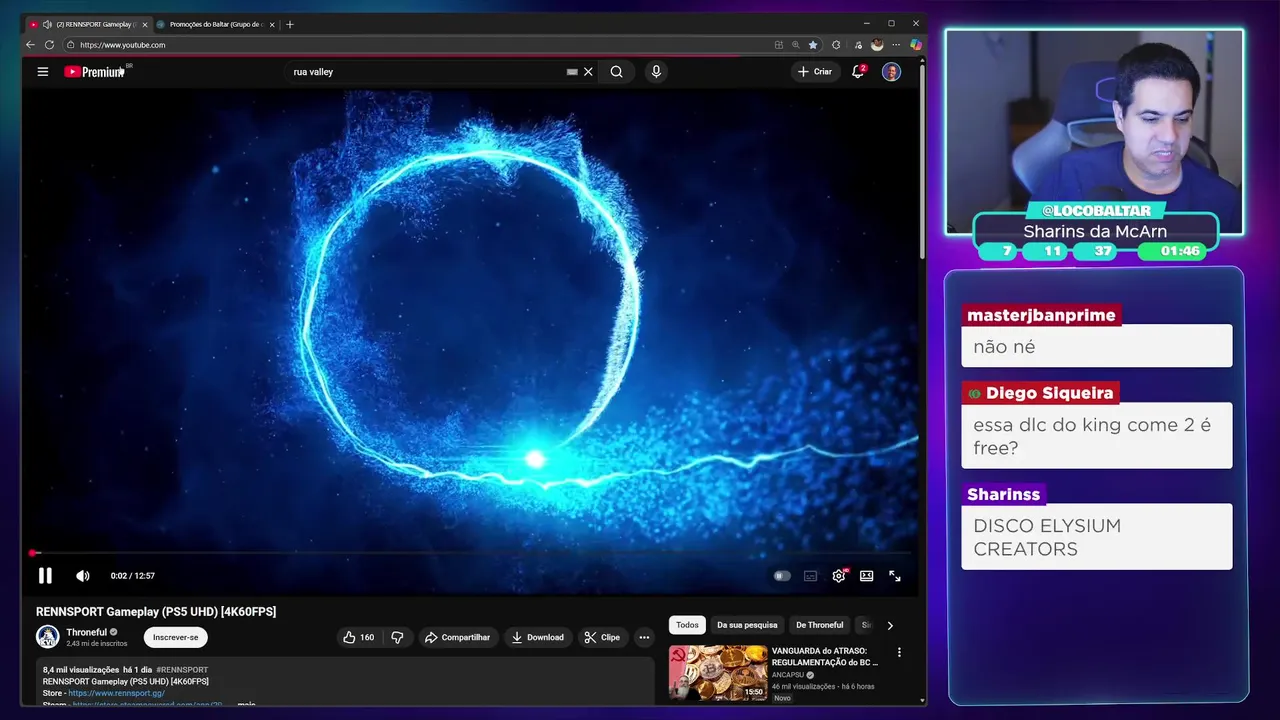
Task: Open browser settings three-dots menu
Action: [896, 45]
